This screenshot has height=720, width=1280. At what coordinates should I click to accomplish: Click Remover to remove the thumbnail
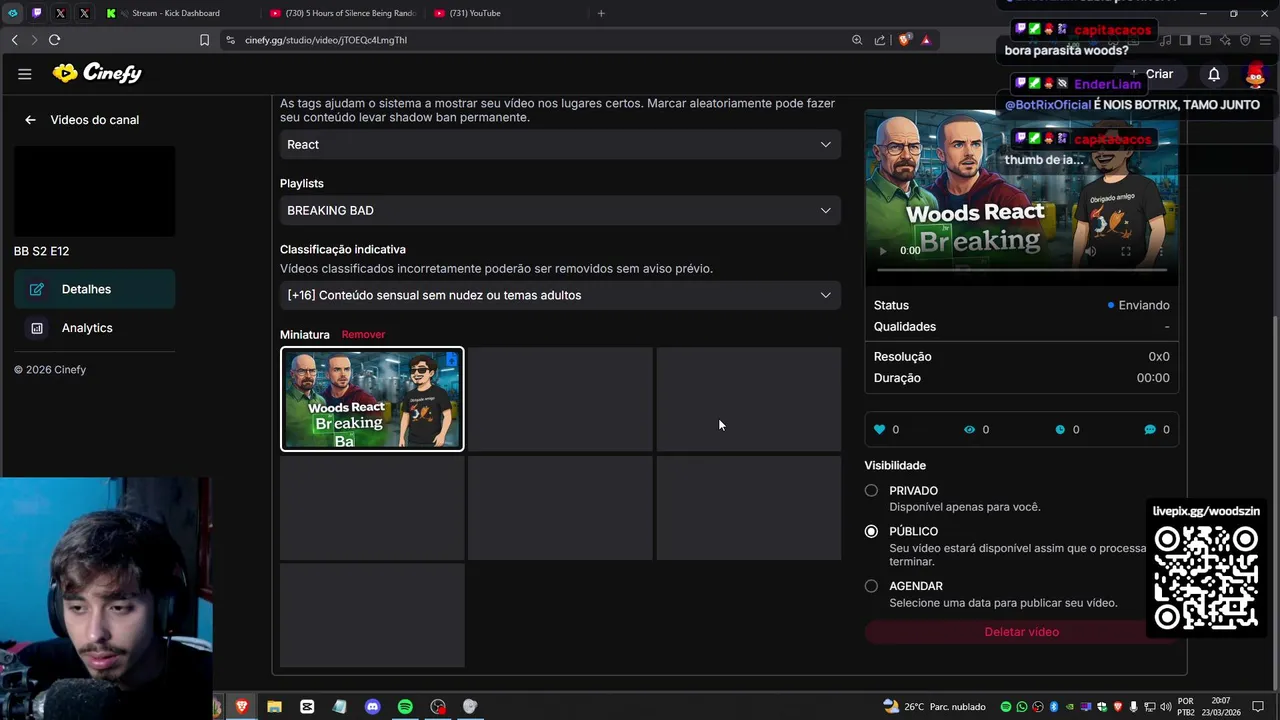[x=363, y=335]
